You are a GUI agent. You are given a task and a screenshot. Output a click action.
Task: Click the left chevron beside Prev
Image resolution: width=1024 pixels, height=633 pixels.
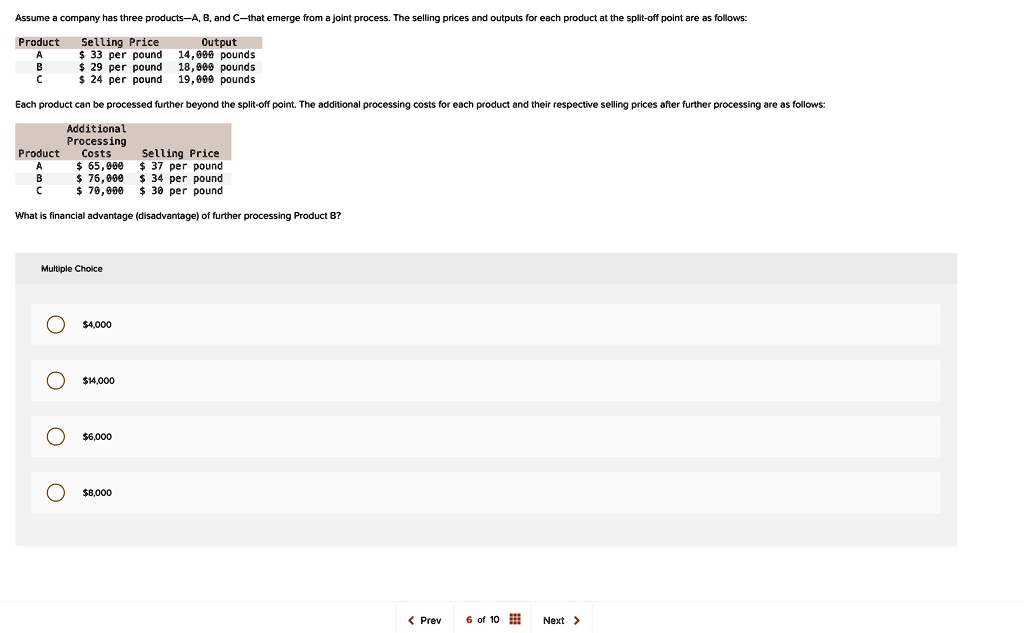point(411,621)
